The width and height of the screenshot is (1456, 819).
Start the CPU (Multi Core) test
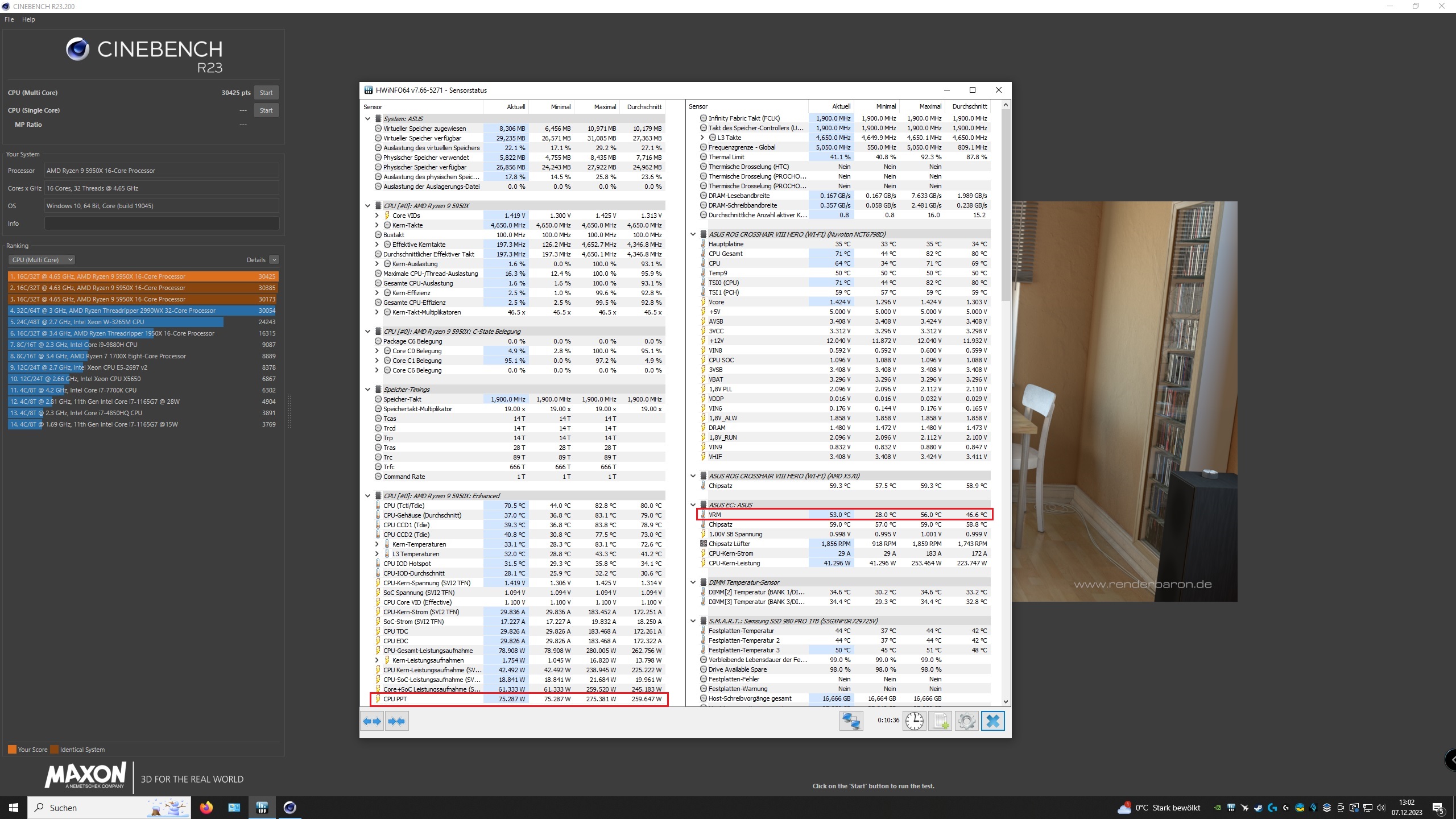pos(266,93)
